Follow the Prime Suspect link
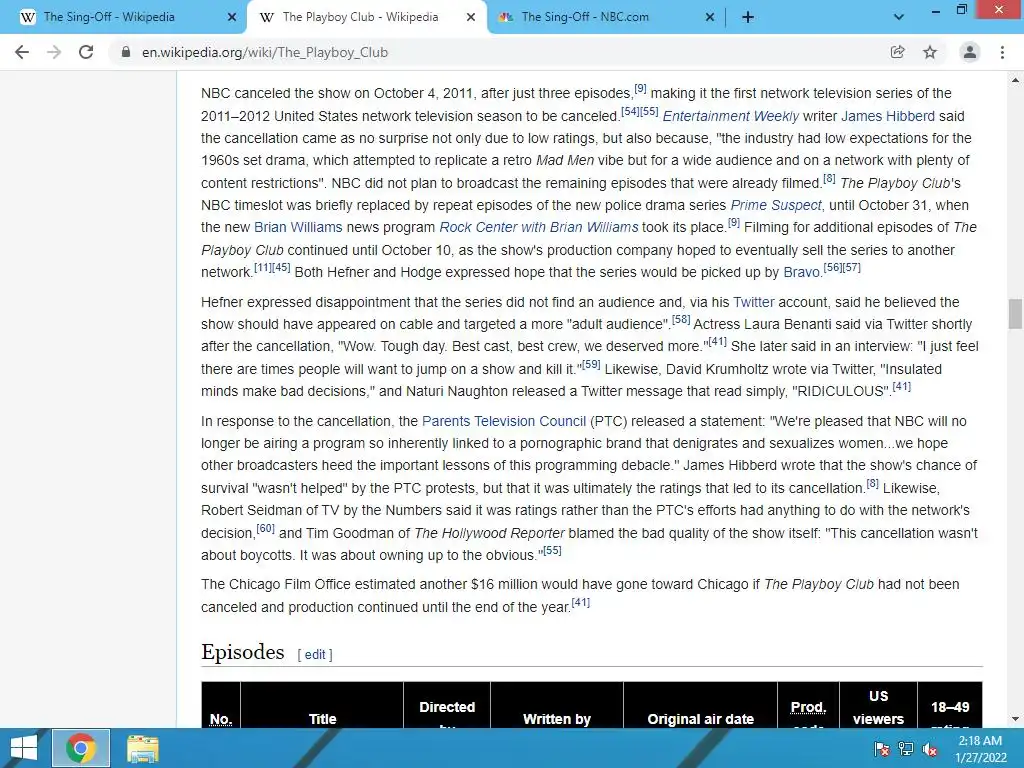The width and height of the screenshot is (1024, 768). tap(776, 205)
